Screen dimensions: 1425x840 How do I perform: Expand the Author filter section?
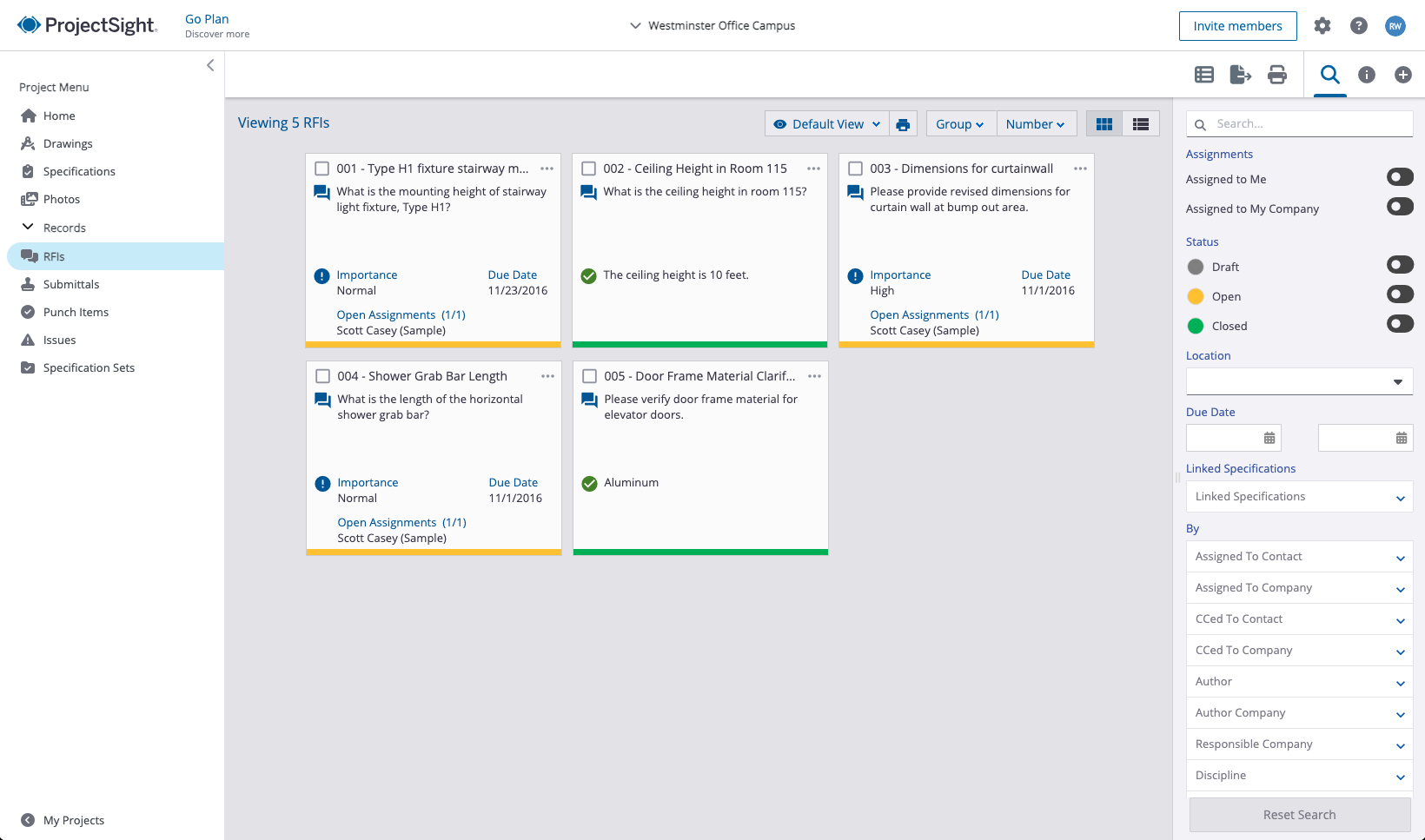[1298, 681]
